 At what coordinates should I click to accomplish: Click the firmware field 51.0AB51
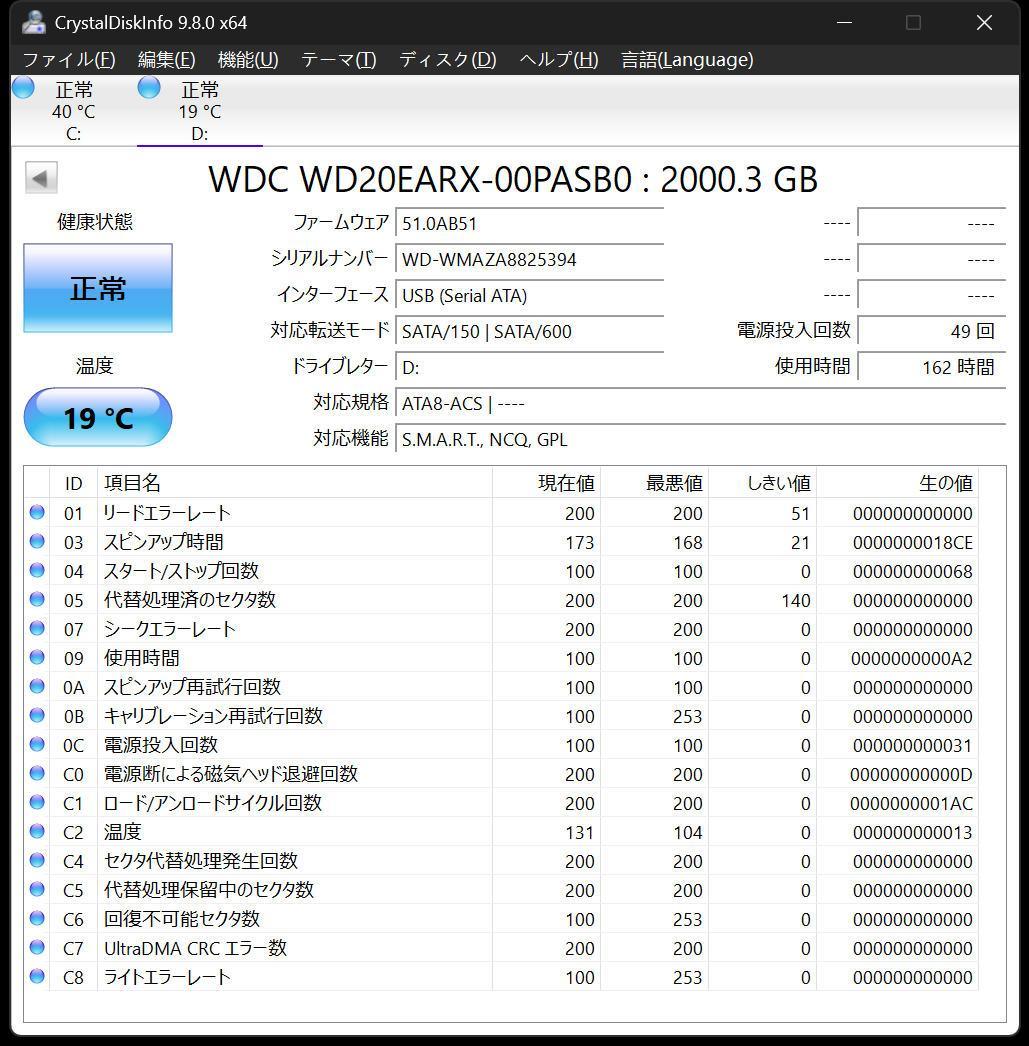tap(530, 223)
